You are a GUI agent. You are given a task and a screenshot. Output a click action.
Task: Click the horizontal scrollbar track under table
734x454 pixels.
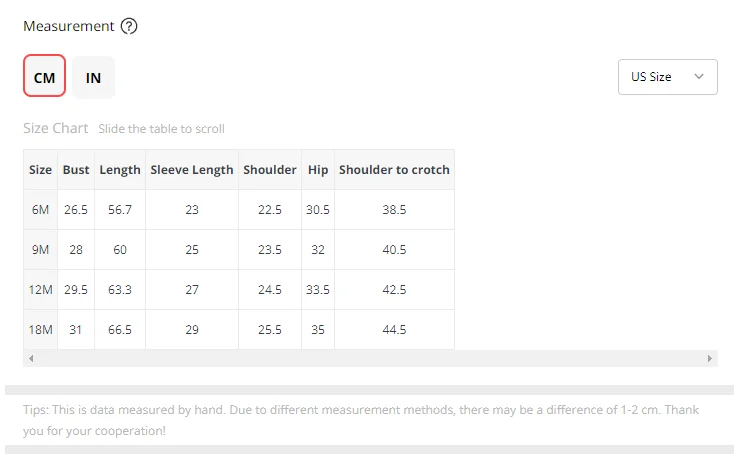pos(370,359)
